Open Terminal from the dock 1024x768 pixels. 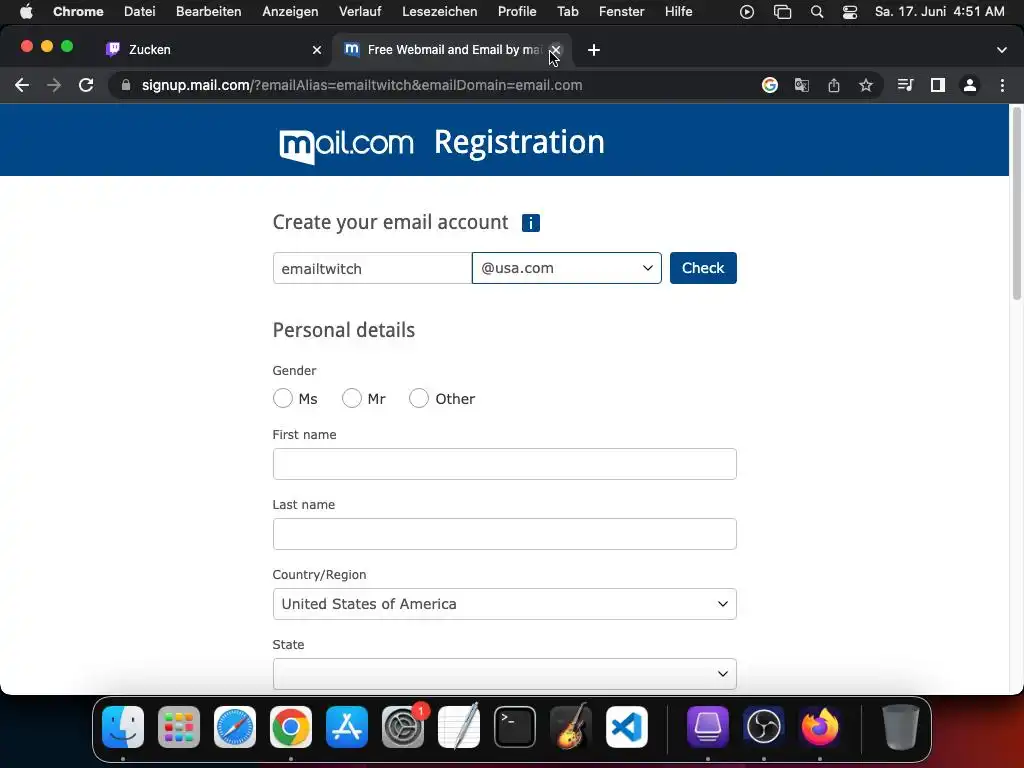515,727
